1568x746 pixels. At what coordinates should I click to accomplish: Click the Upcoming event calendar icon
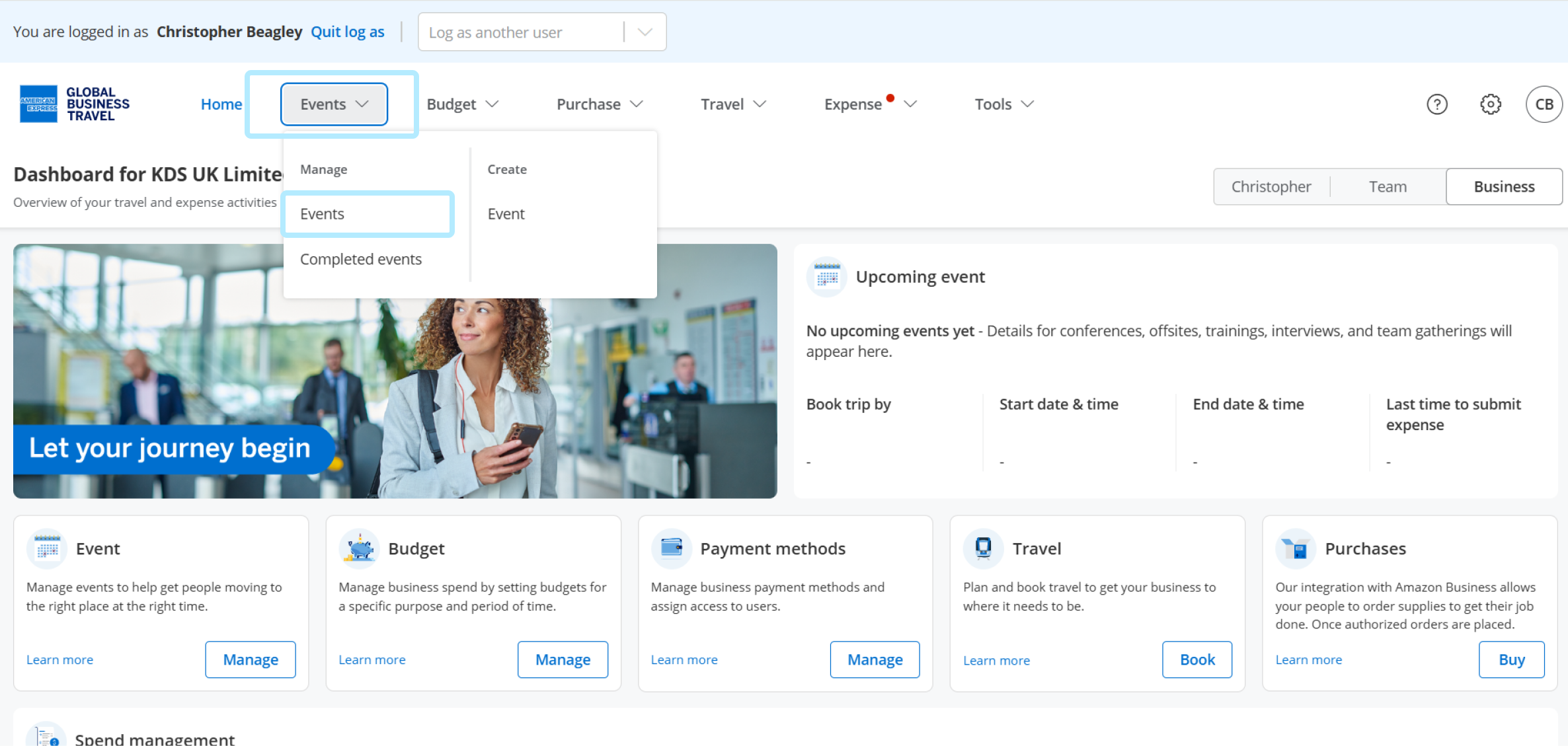point(826,277)
